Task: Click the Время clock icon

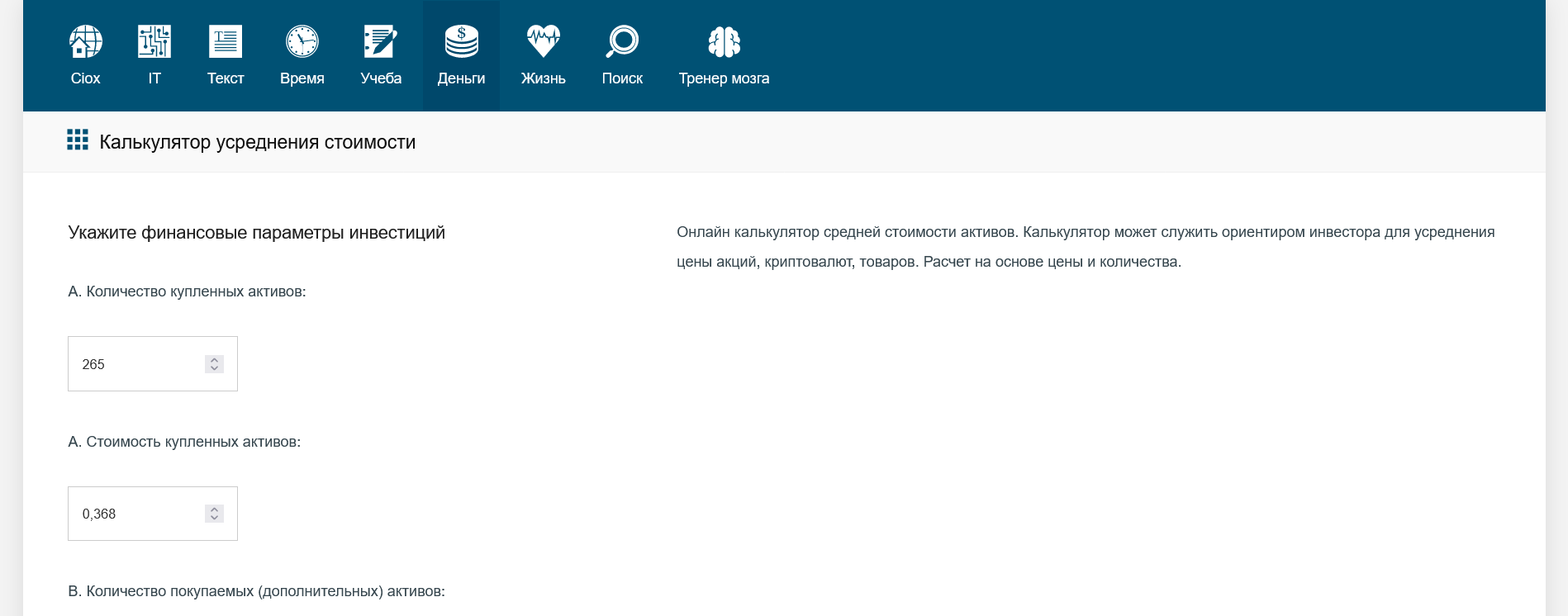Action: [x=302, y=41]
